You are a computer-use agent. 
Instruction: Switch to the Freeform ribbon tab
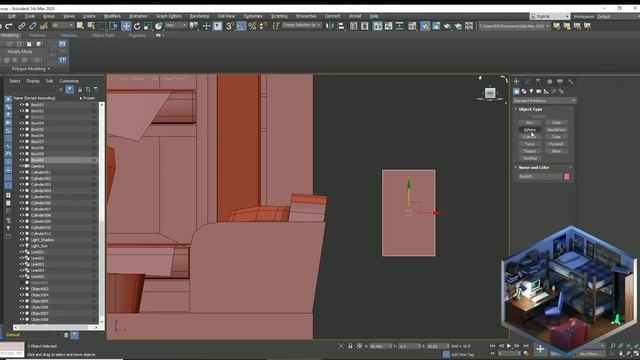38,36
